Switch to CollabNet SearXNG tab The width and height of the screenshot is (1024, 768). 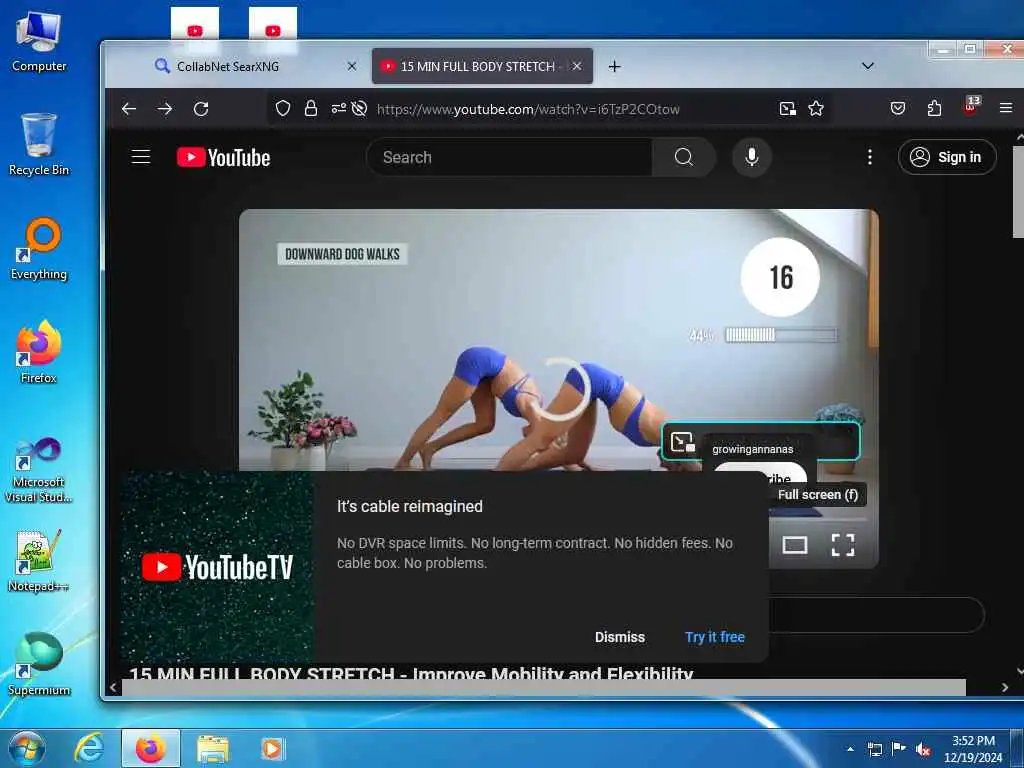coord(256,66)
